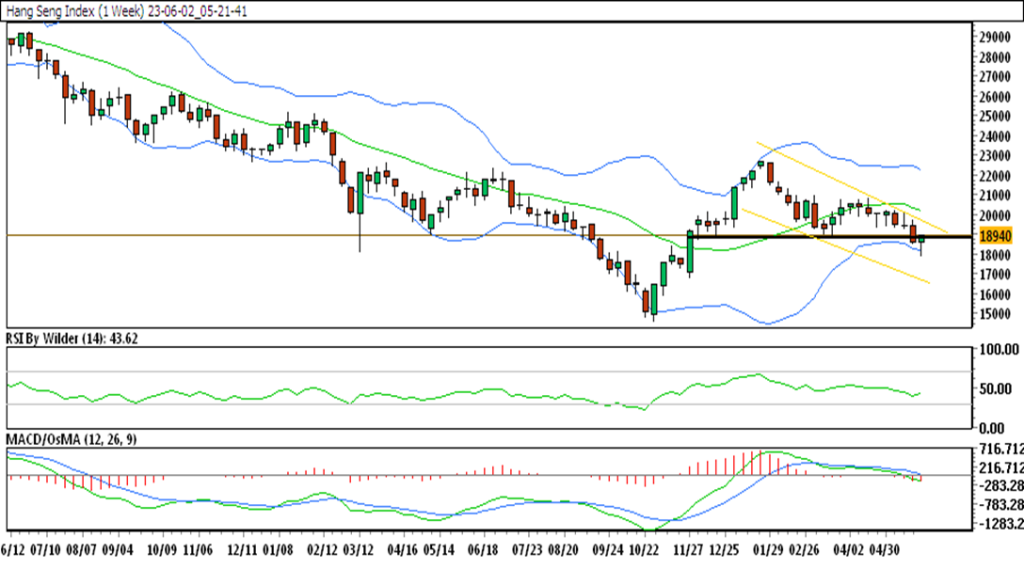Click the MACD -283.28 scale value

[x=1001, y=486]
